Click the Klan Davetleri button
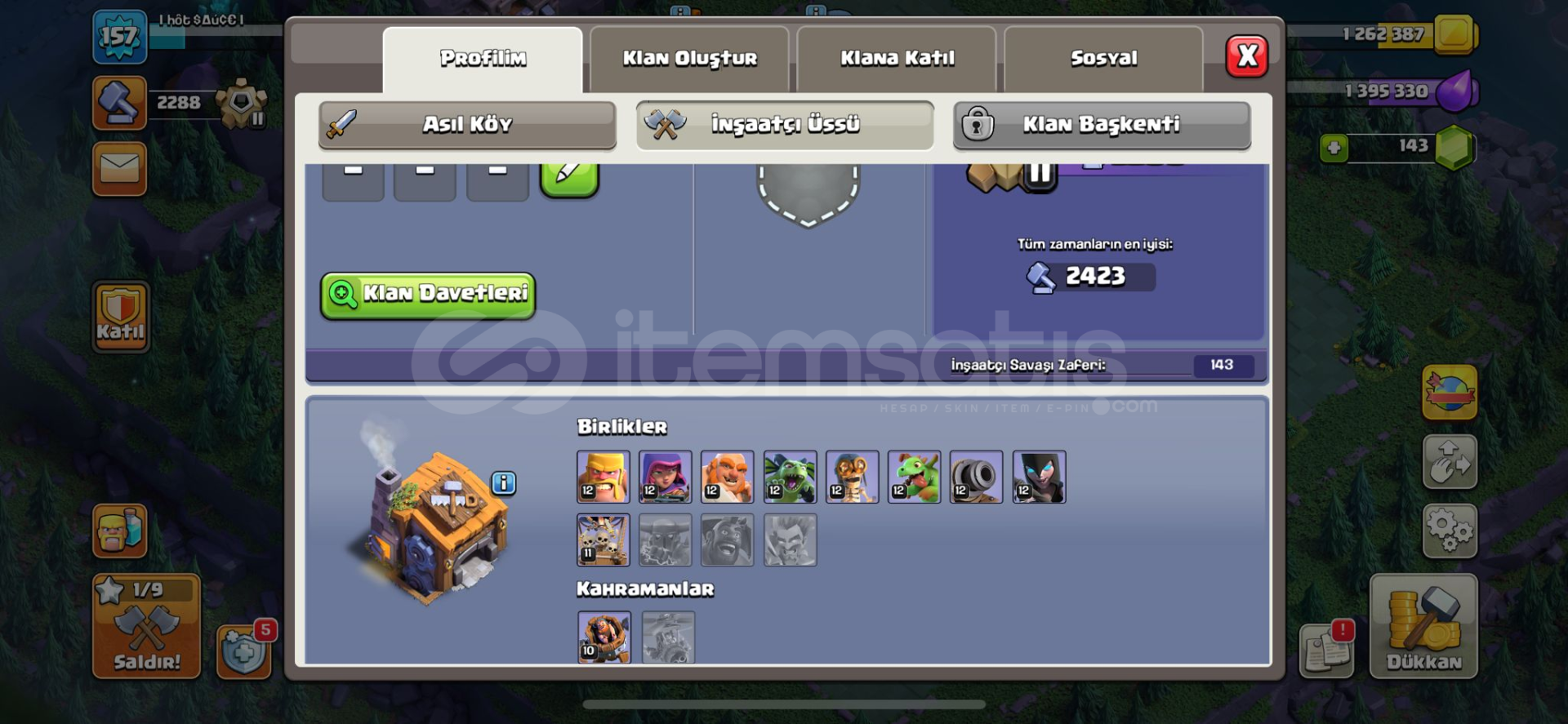The width and height of the screenshot is (1568, 724). tap(428, 295)
